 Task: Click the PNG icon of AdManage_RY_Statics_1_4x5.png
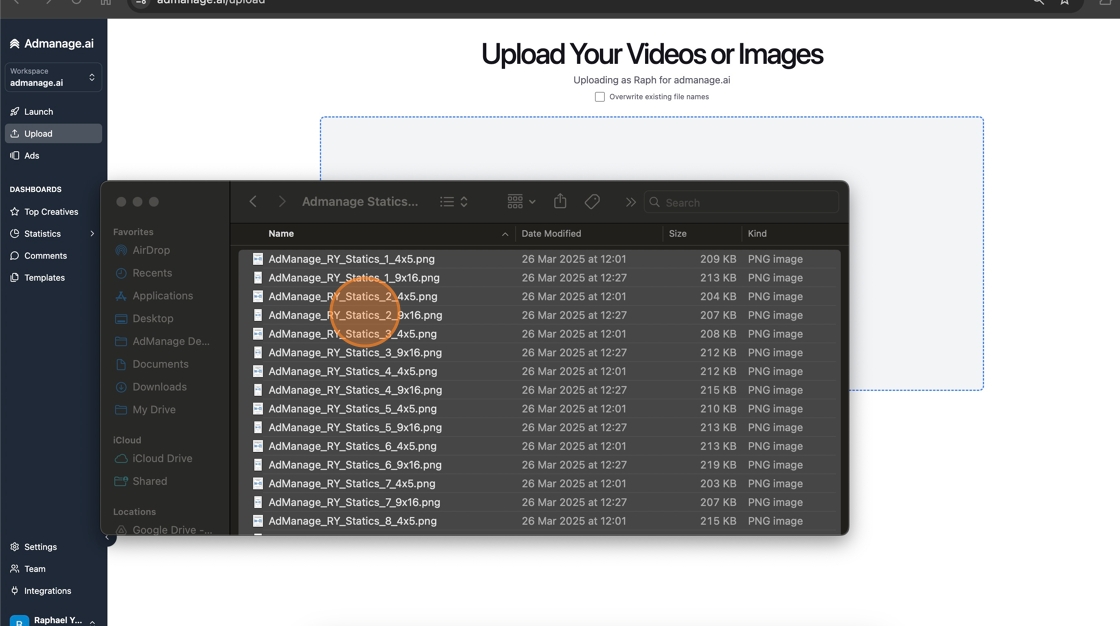click(x=258, y=259)
